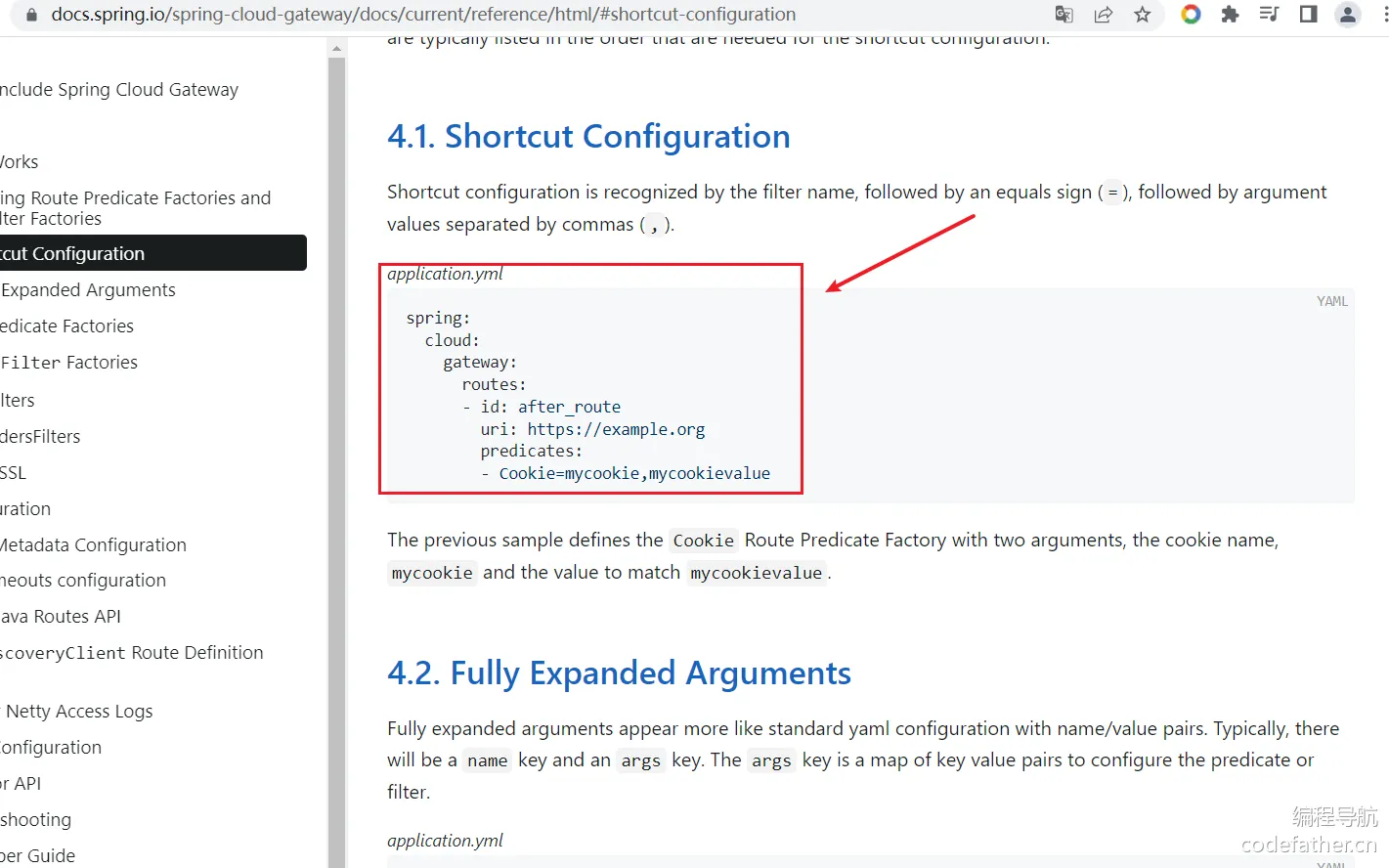This screenshot has width=1389, height=868.
Task: Open the browser profile avatar menu
Action: (x=1348, y=15)
